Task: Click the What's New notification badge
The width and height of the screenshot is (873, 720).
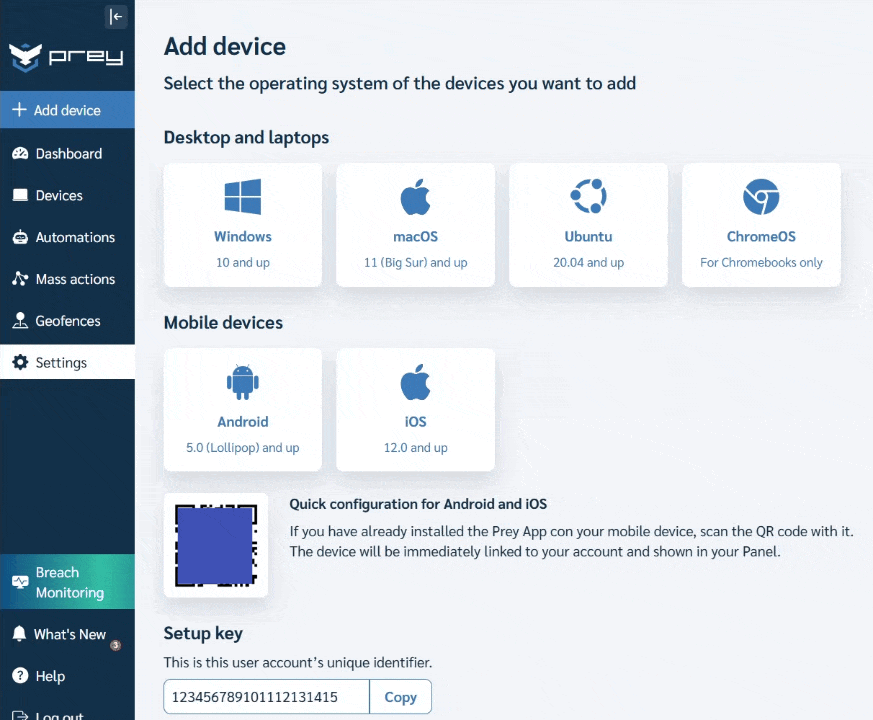Action: [116, 645]
